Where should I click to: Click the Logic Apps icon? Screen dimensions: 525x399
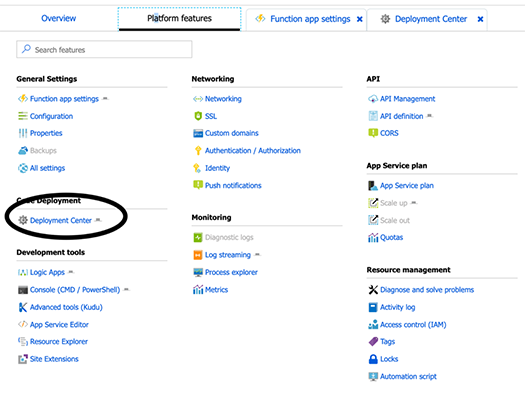[x=23, y=272]
